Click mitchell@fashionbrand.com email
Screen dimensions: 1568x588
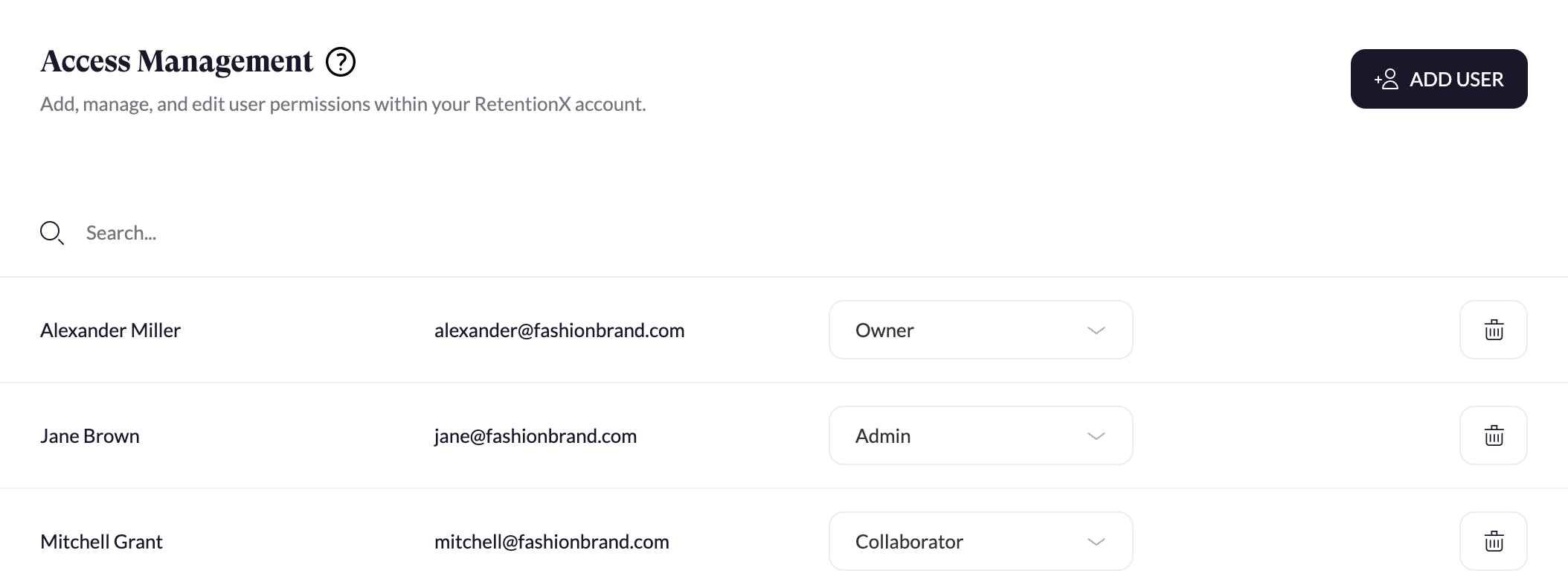click(x=552, y=541)
